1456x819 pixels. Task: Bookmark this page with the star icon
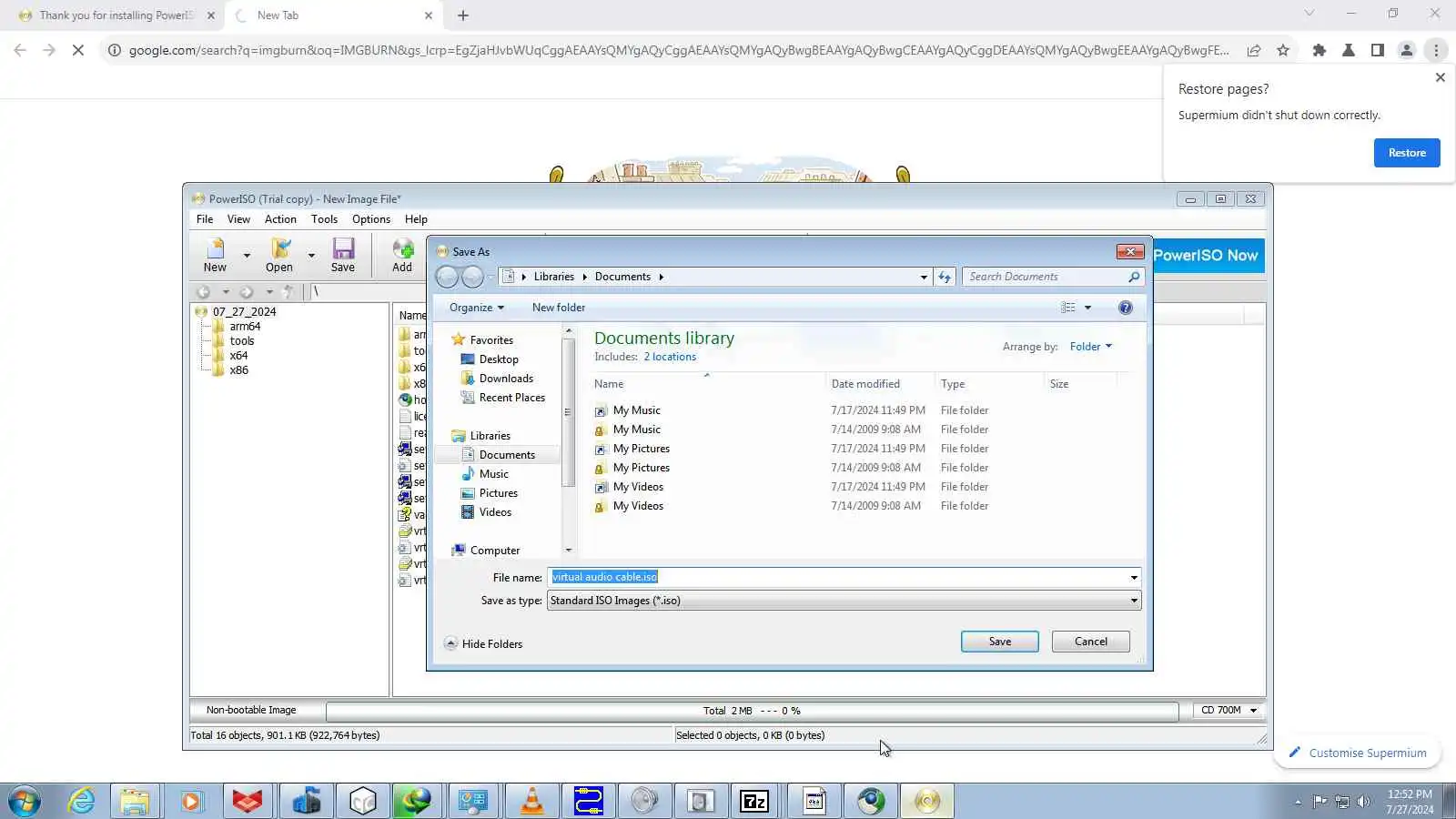1283,50
